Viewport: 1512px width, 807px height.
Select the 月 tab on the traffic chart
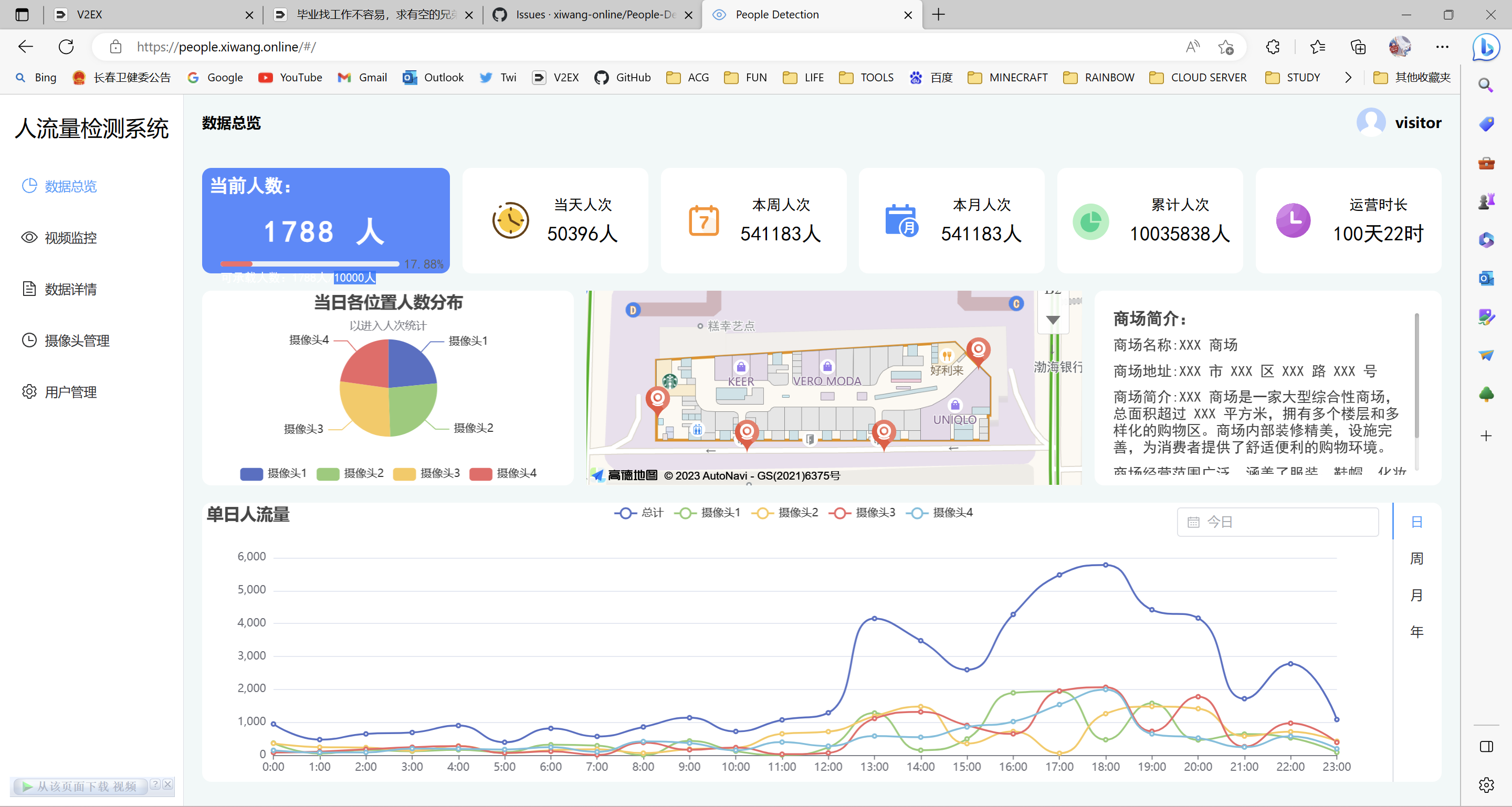pyautogui.click(x=1417, y=595)
